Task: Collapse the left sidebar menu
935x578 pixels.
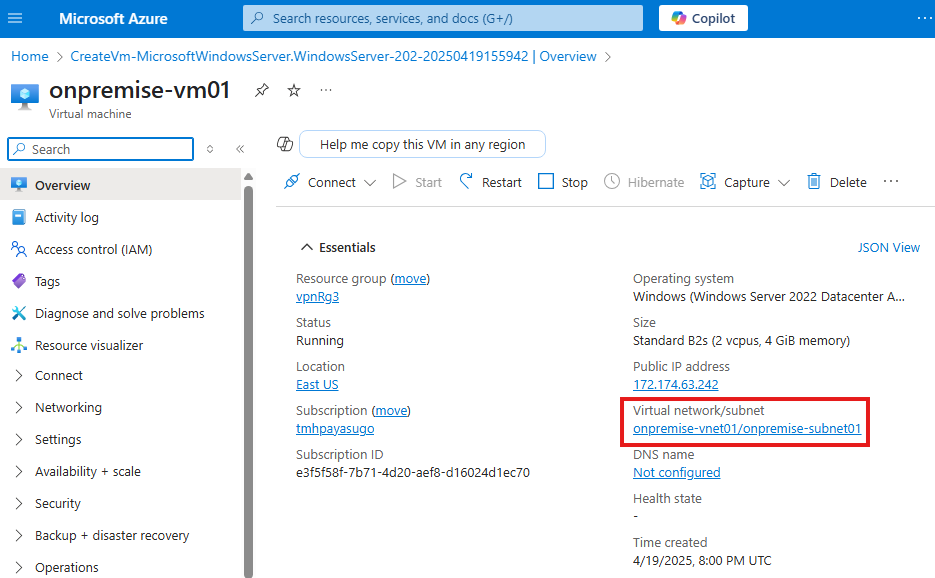Action: pos(240,149)
